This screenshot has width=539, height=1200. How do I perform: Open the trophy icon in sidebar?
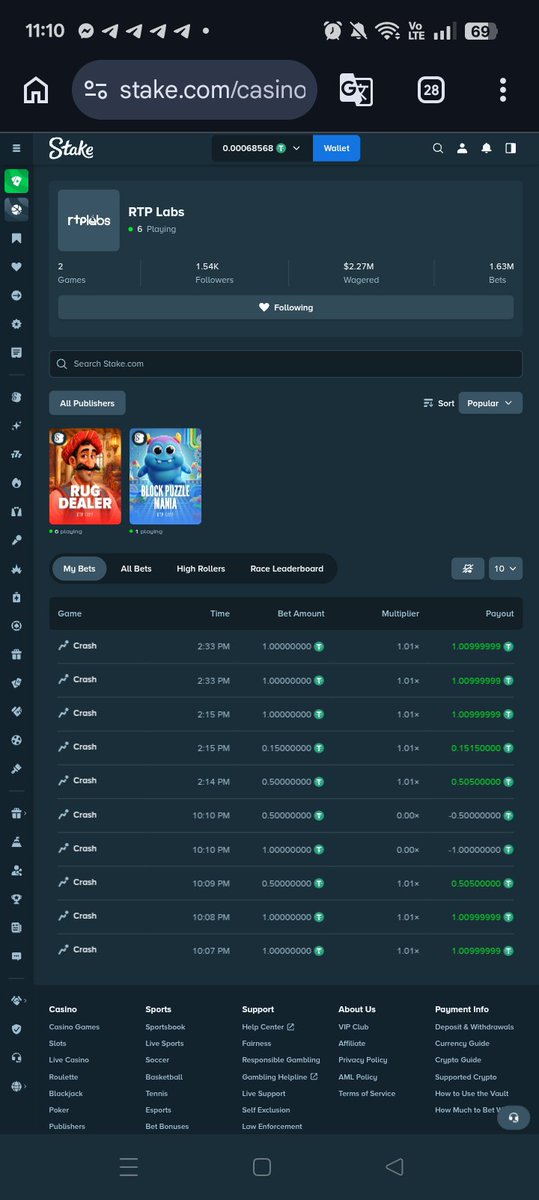point(16,899)
